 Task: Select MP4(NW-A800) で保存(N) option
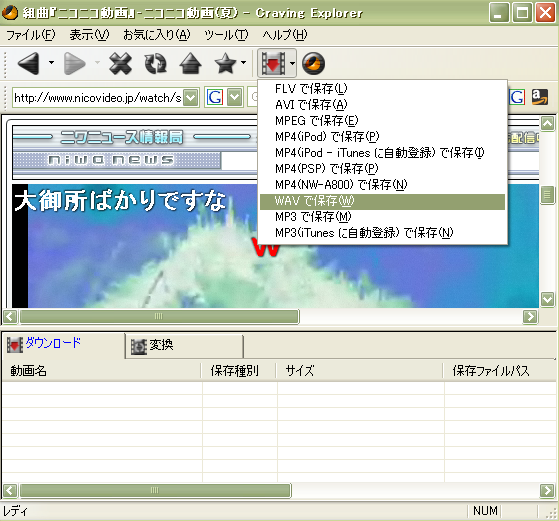tap(382, 185)
